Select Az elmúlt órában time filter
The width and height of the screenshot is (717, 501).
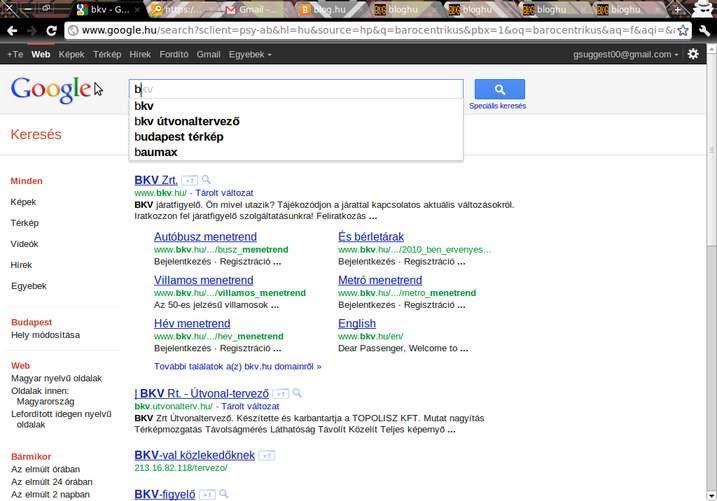point(45,469)
